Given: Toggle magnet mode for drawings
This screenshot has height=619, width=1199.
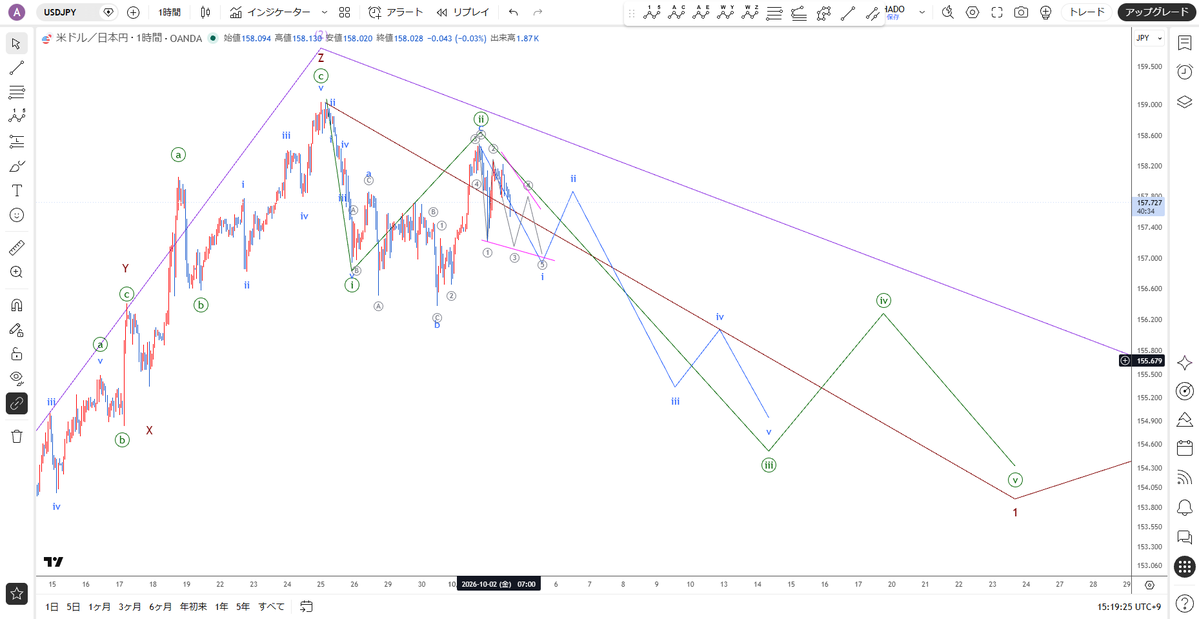Looking at the screenshot, I should [x=17, y=305].
